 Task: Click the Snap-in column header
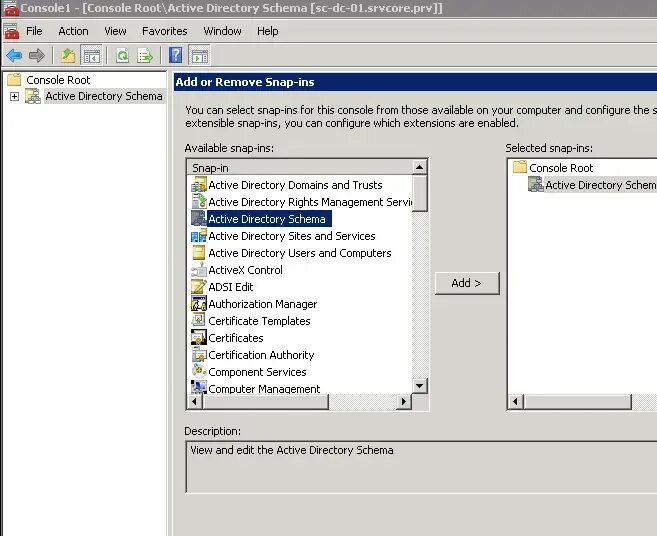coord(300,168)
